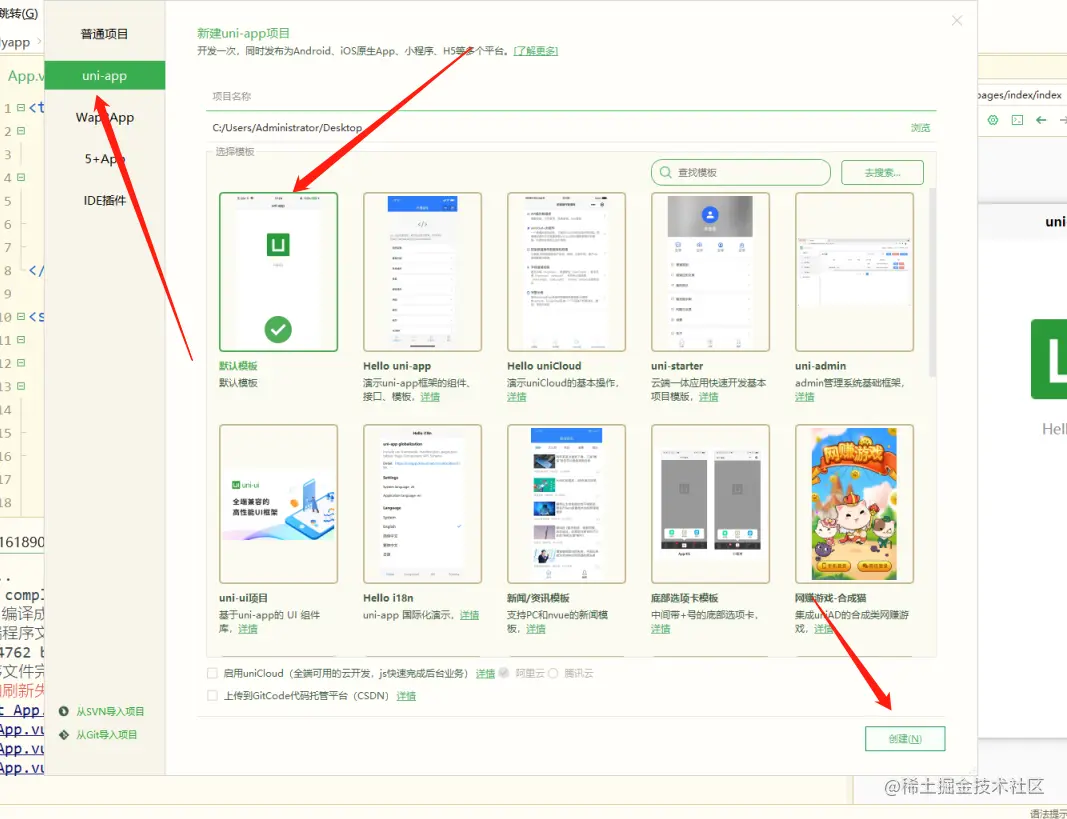Click the back arrow in preview toolbar
Viewport: 1067px width, 819px height.
[x=1041, y=120]
